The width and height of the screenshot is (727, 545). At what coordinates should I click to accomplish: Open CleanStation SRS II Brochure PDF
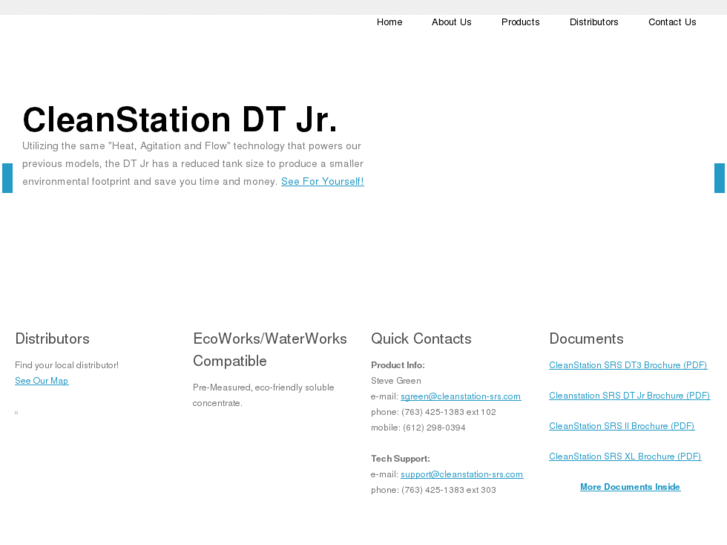coord(621,426)
